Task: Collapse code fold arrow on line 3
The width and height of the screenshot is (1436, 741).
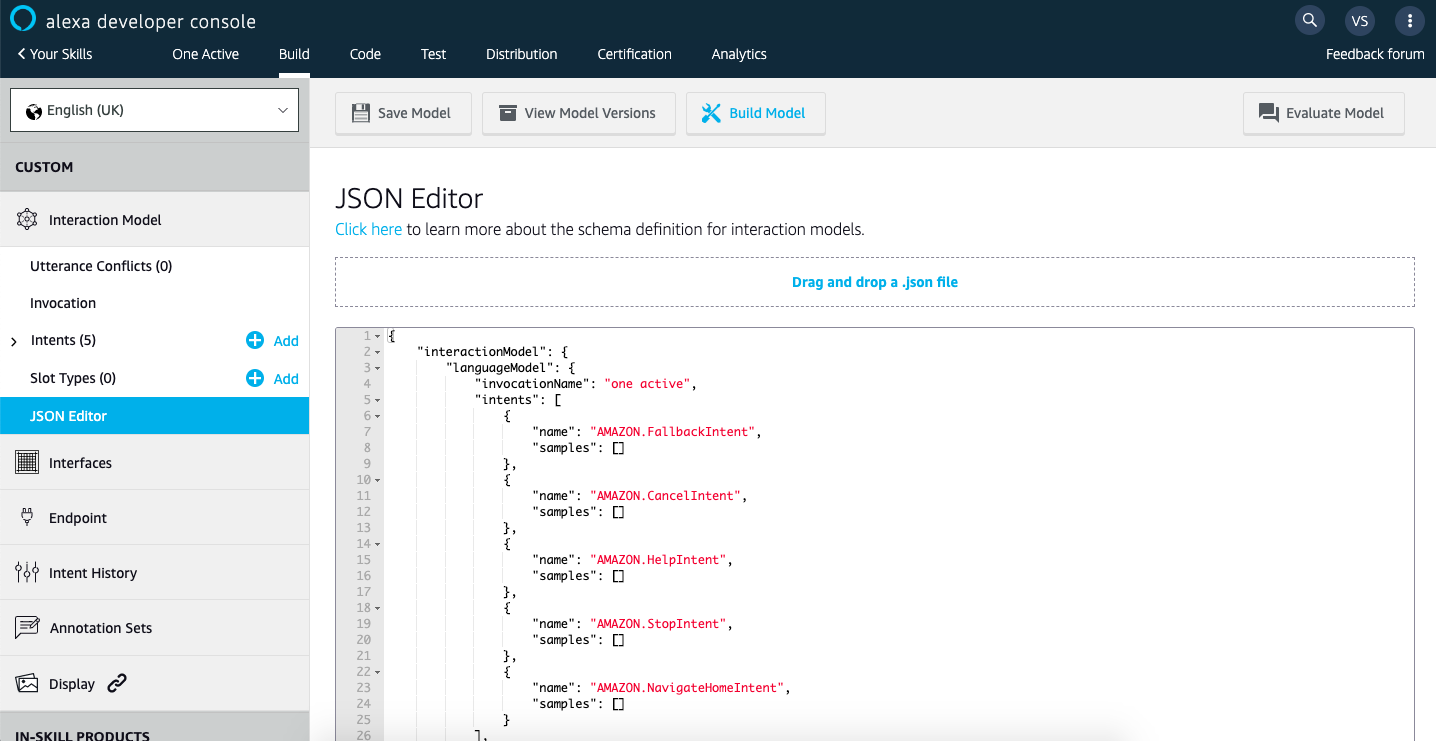Action: (377, 368)
